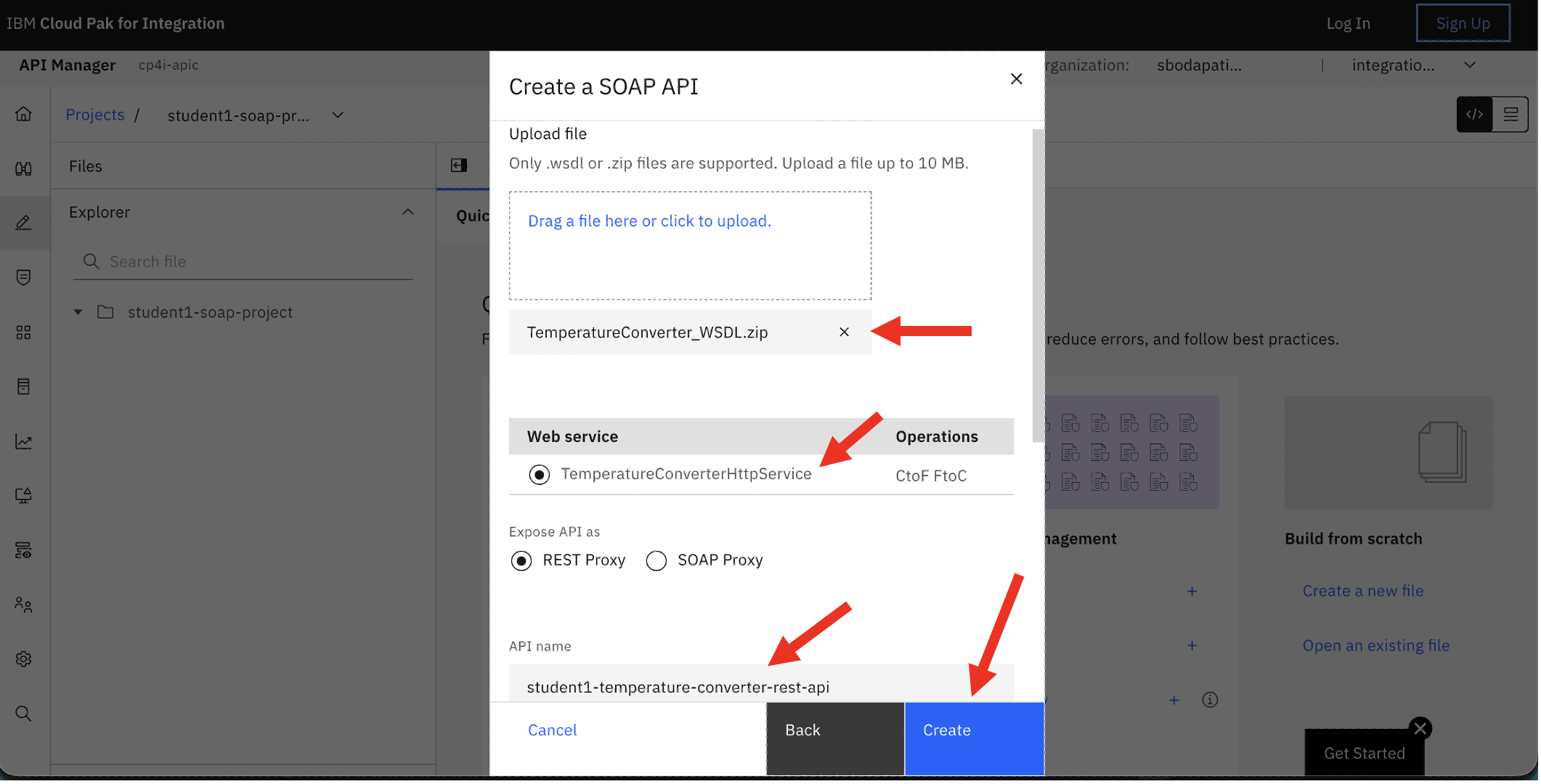Image resolution: width=1541 pixels, height=784 pixels.
Task: Open the analytics chart sidebar icon
Action: [x=23, y=441]
